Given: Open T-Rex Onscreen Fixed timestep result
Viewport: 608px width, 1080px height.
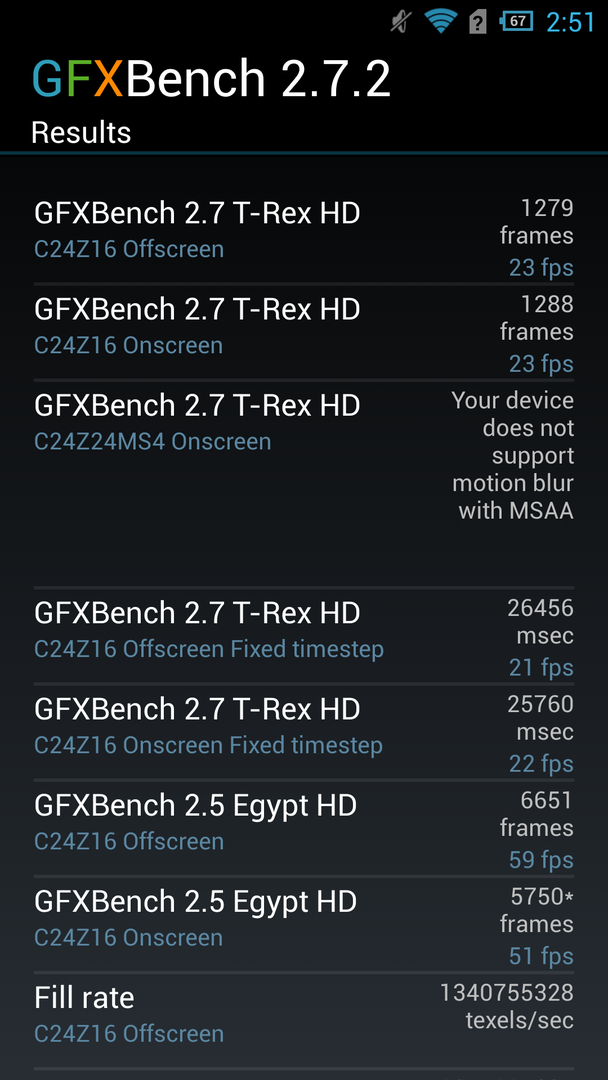Looking at the screenshot, I should coord(208,726).
